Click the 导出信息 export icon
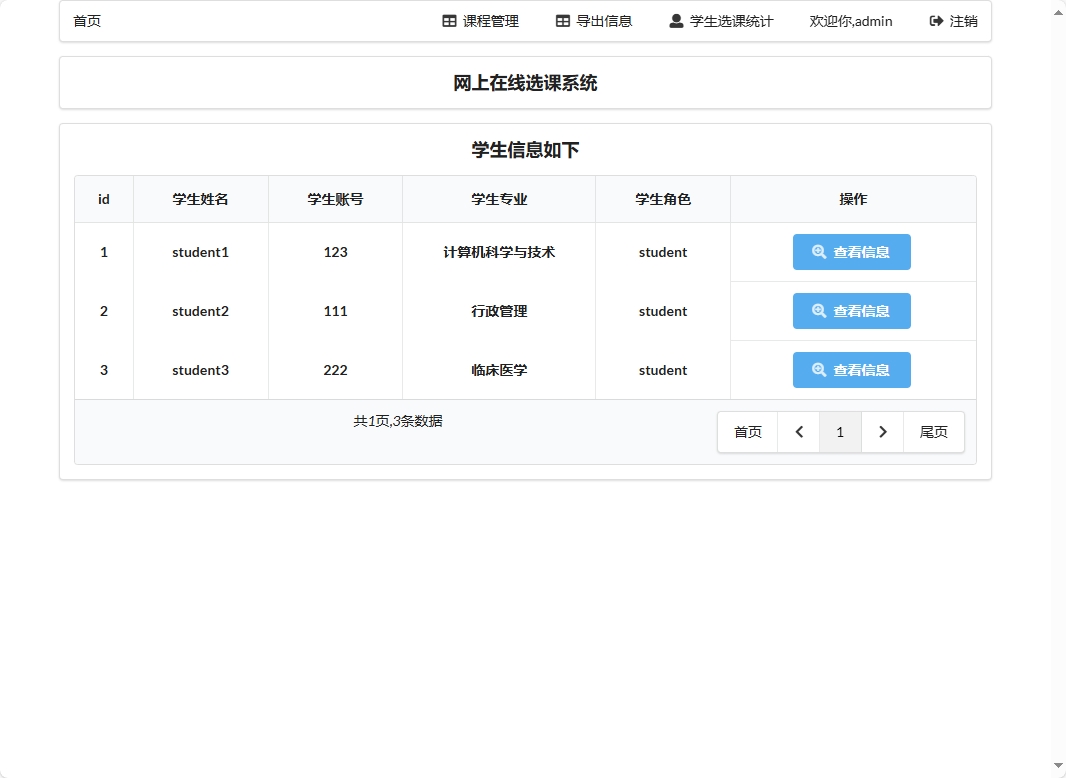The width and height of the screenshot is (1066, 778). coord(561,20)
